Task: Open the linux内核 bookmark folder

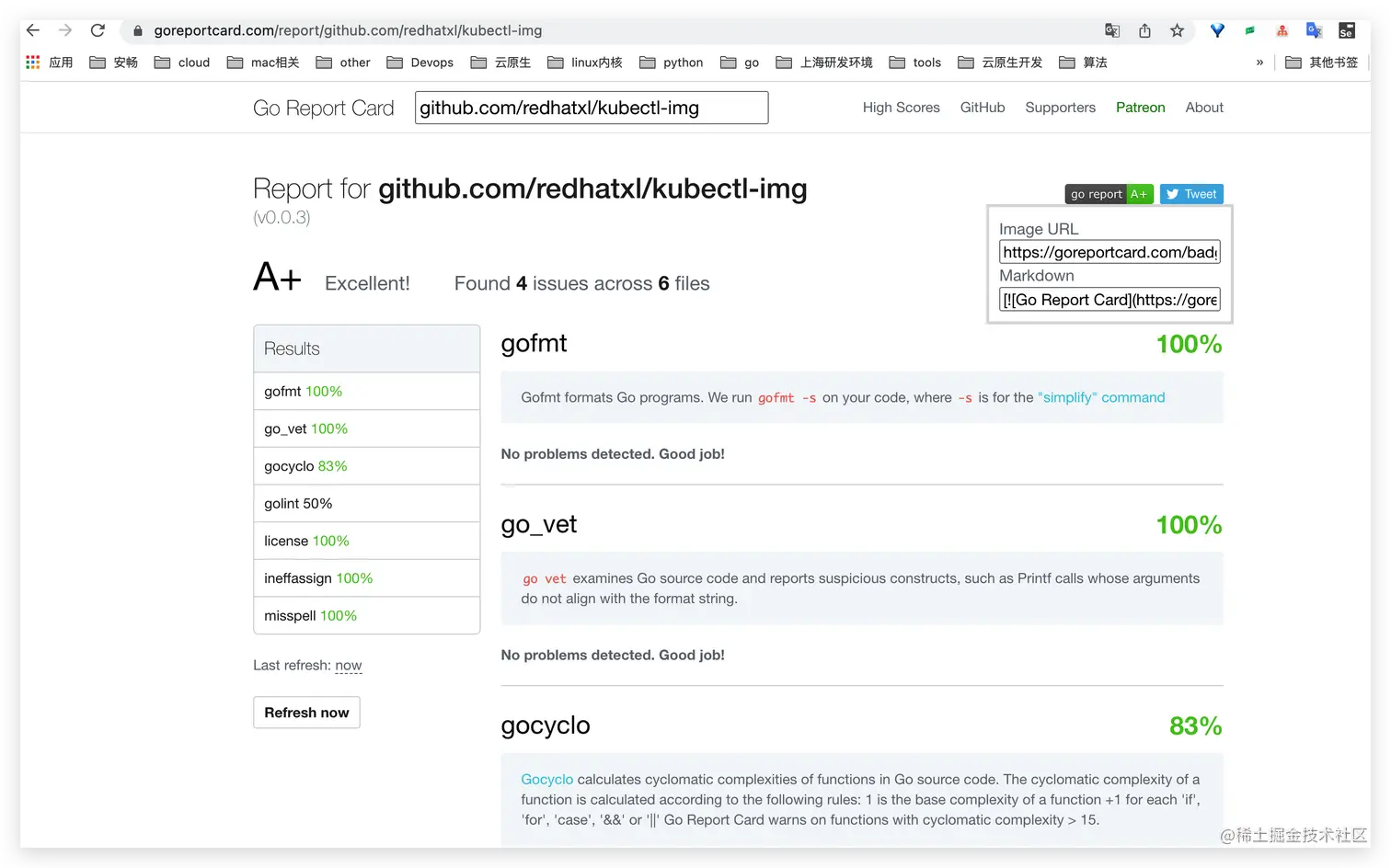Action: coord(585,63)
